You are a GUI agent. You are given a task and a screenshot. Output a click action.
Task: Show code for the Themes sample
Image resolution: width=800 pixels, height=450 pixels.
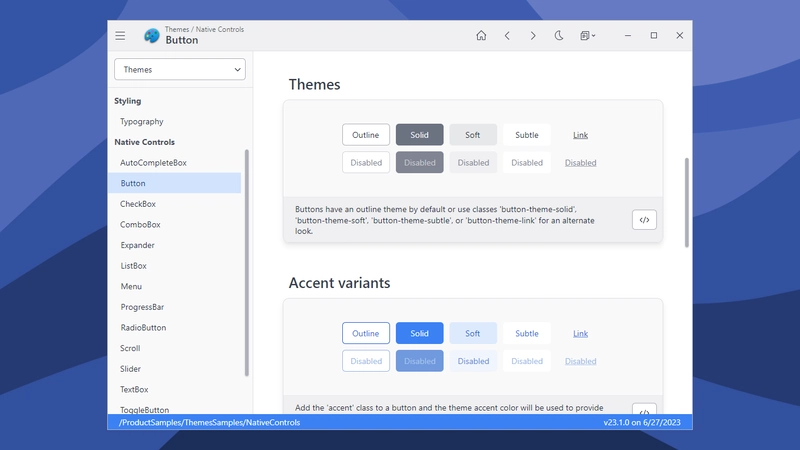tap(644, 220)
